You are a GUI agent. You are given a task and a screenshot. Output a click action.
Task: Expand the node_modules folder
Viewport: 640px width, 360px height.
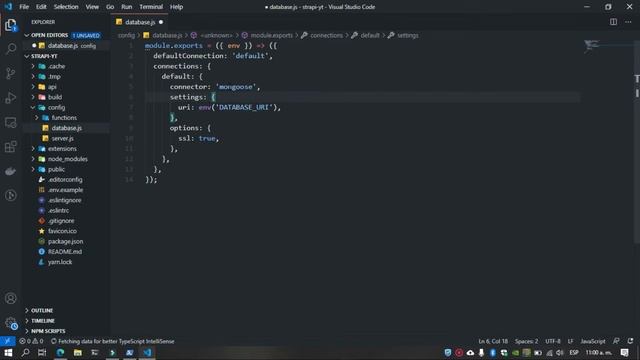67,159
